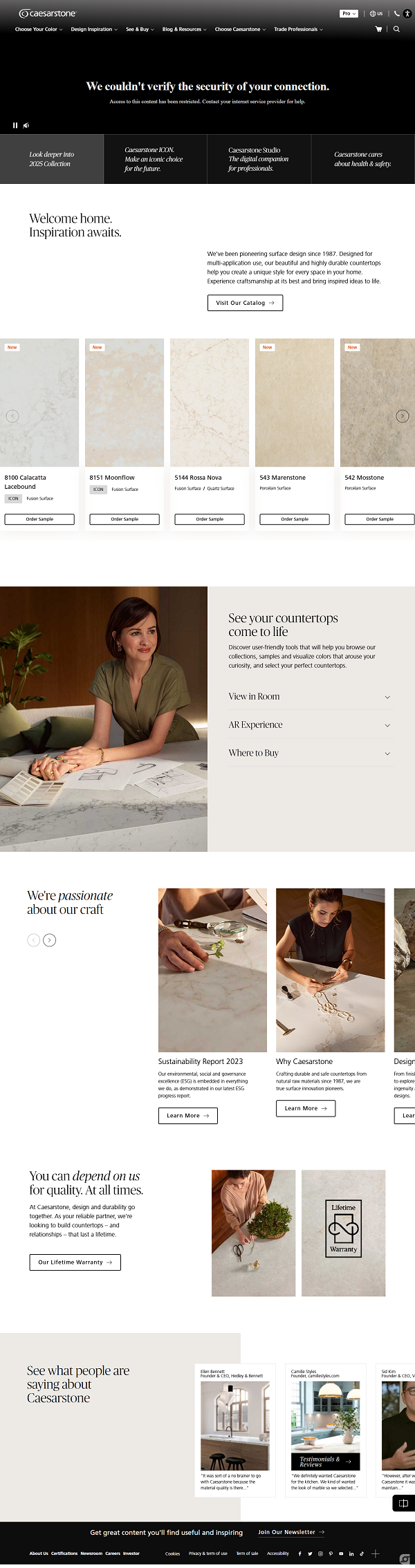Open the Design Inspiration menu
Viewport: 415px width, 1568px height.
tap(94, 29)
